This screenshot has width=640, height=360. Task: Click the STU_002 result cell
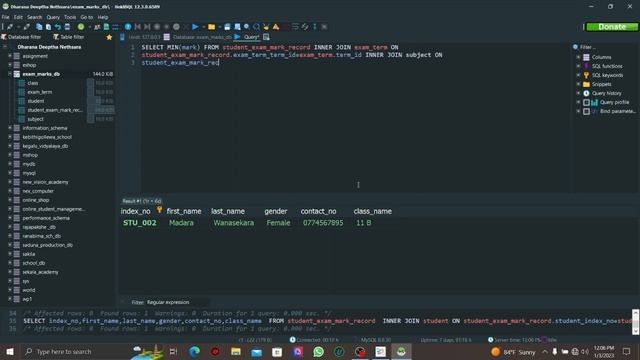tap(140, 223)
